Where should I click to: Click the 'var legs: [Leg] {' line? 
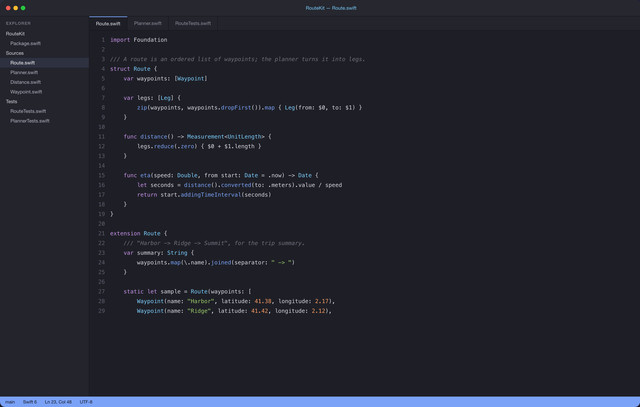(152, 98)
